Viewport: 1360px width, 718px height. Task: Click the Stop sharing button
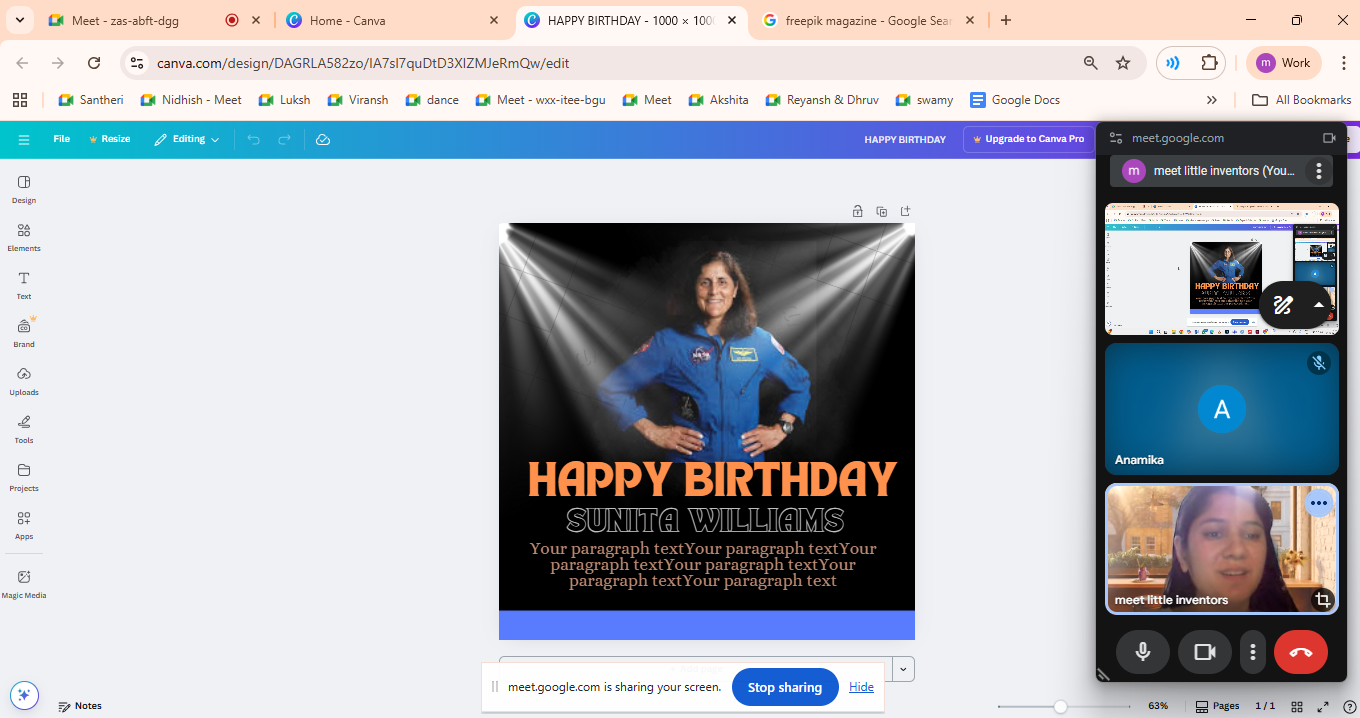(x=785, y=687)
